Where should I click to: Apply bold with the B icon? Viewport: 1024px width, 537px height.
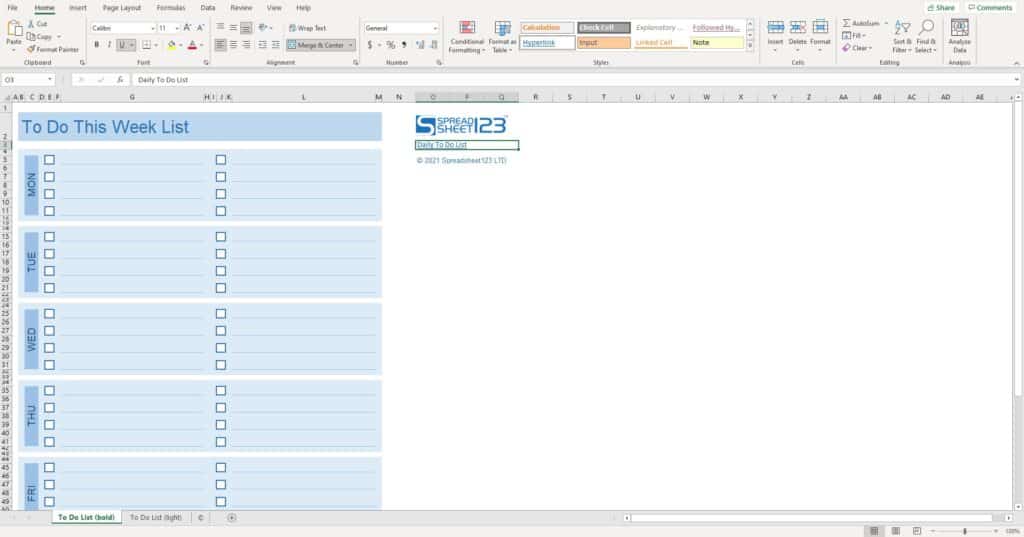coord(96,45)
